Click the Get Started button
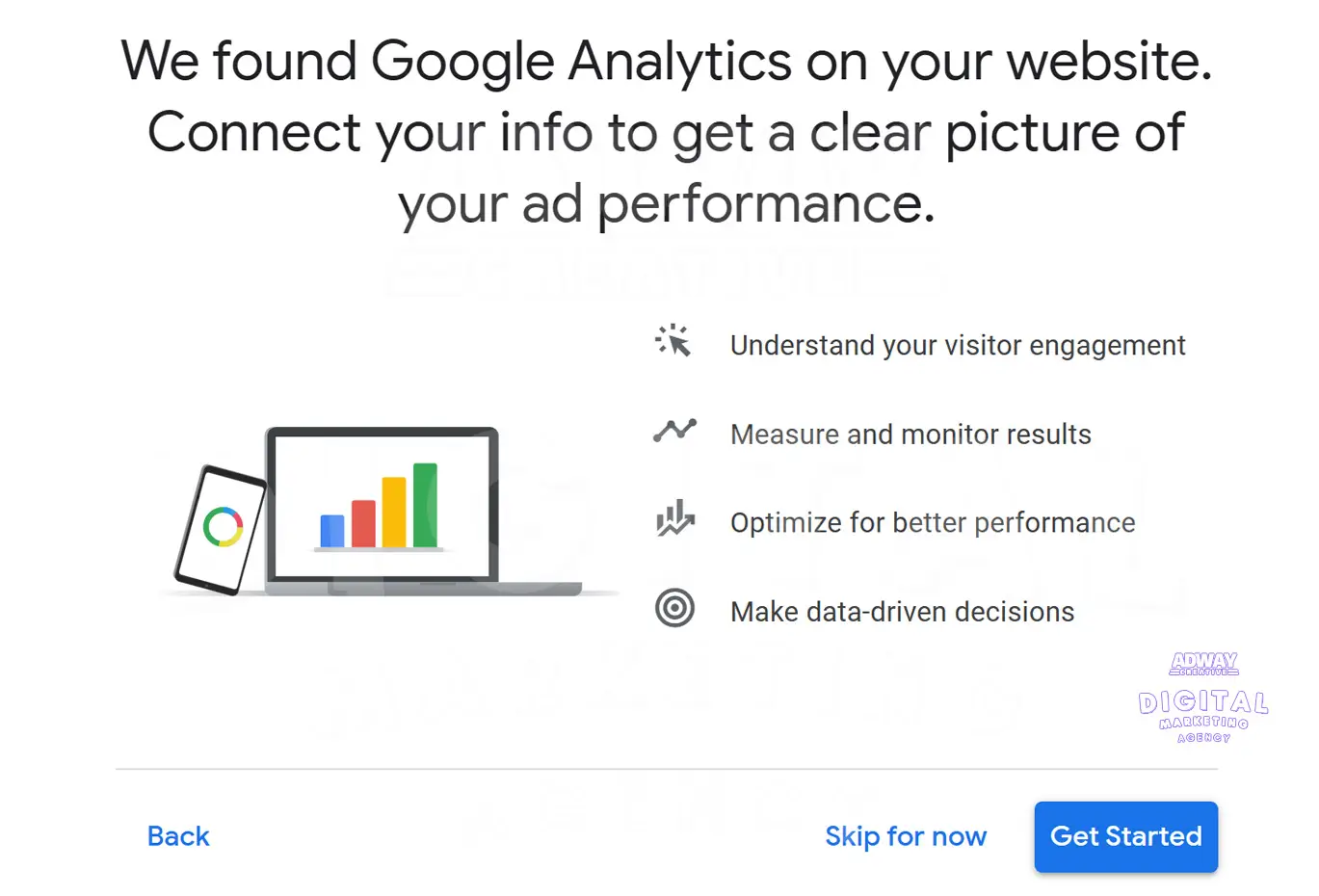 pyautogui.click(x=1125, y=836)
